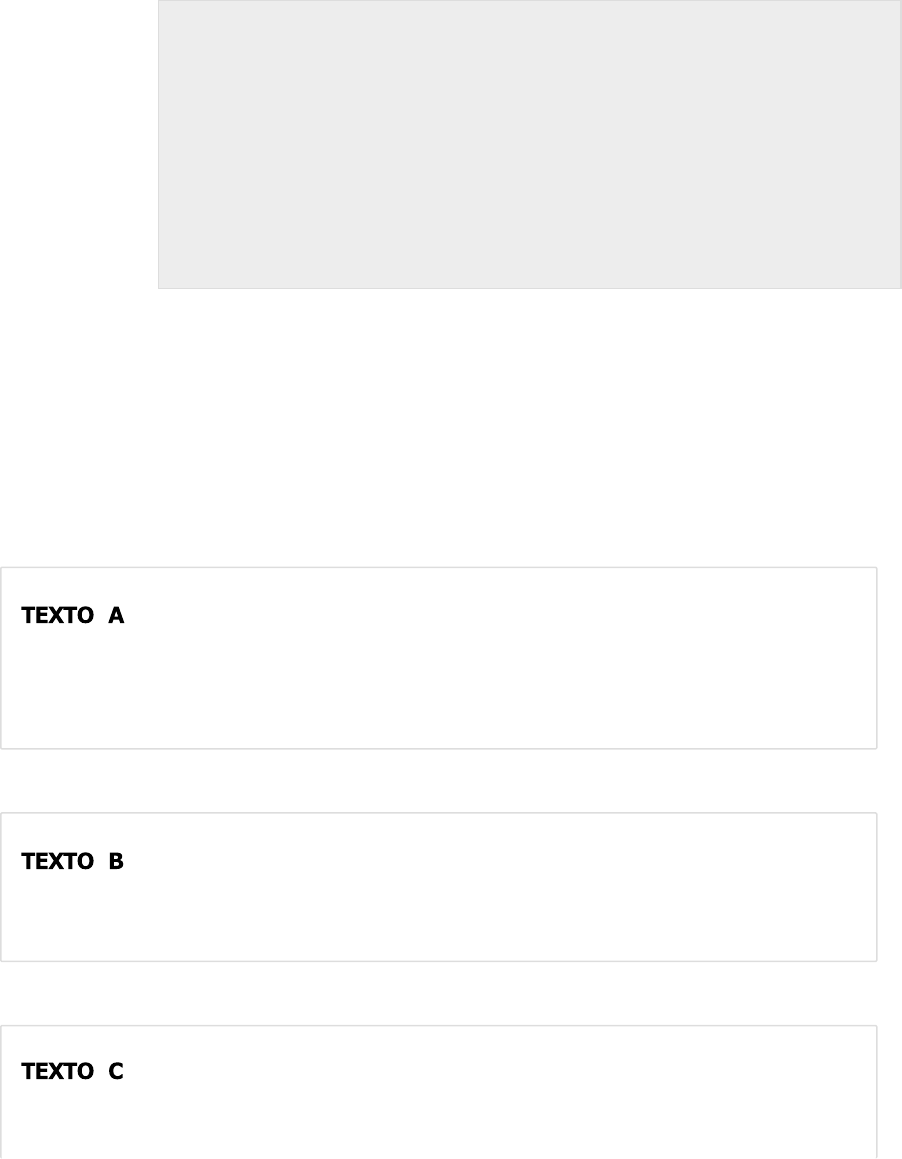Click the large gray panel at top

[x=529, y=144]
